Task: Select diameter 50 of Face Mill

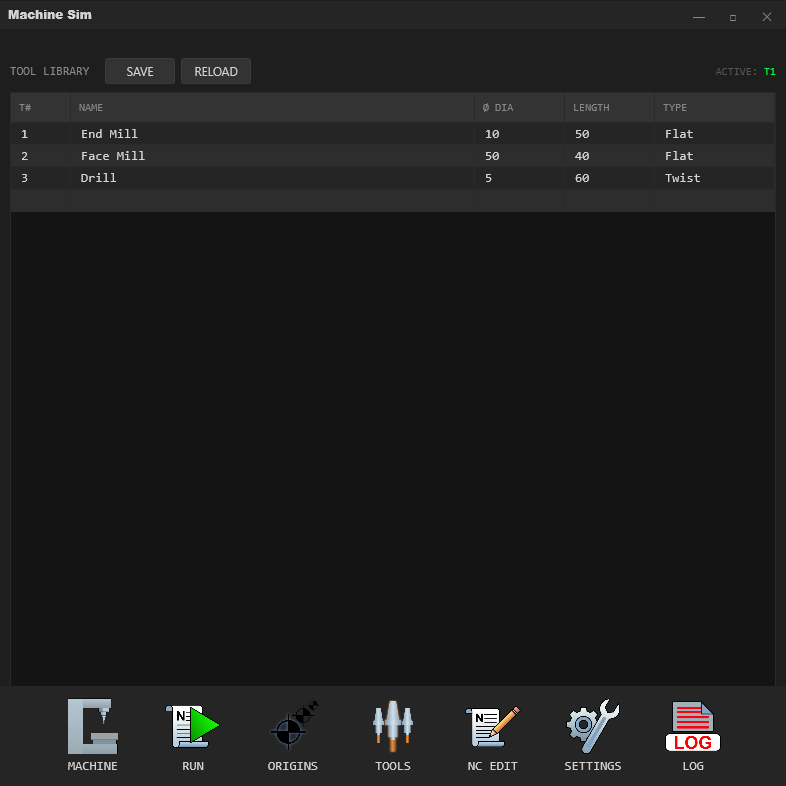Action: (519, 156)
